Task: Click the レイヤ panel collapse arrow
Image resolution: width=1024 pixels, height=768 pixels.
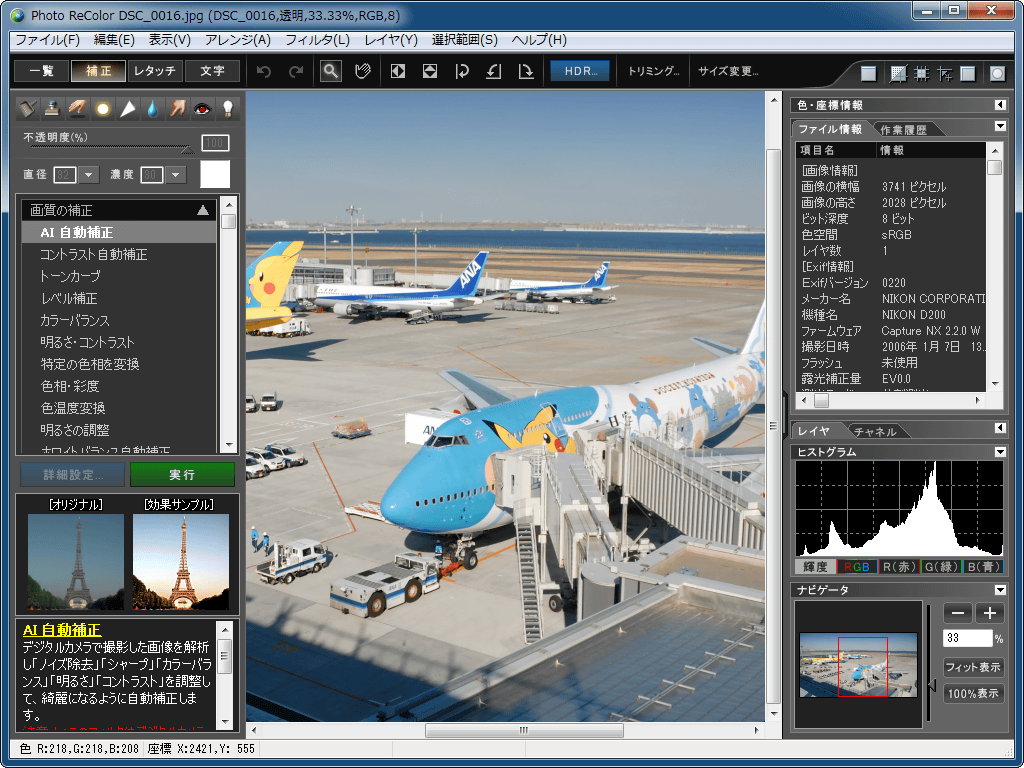Action: pyautogui.click(x=1000, y=428)
